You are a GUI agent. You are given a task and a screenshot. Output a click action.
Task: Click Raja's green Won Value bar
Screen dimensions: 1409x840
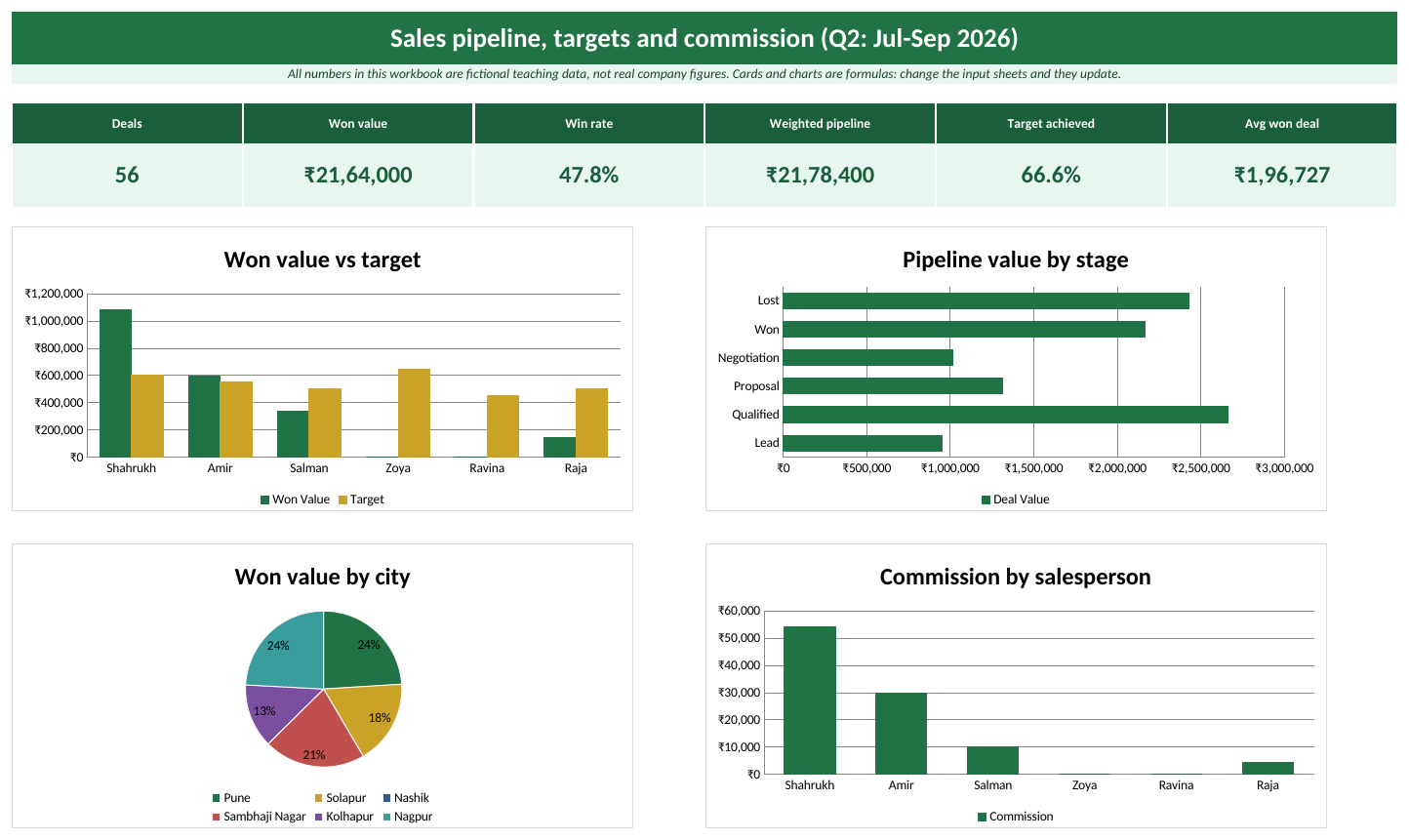[x=559, y=447]
